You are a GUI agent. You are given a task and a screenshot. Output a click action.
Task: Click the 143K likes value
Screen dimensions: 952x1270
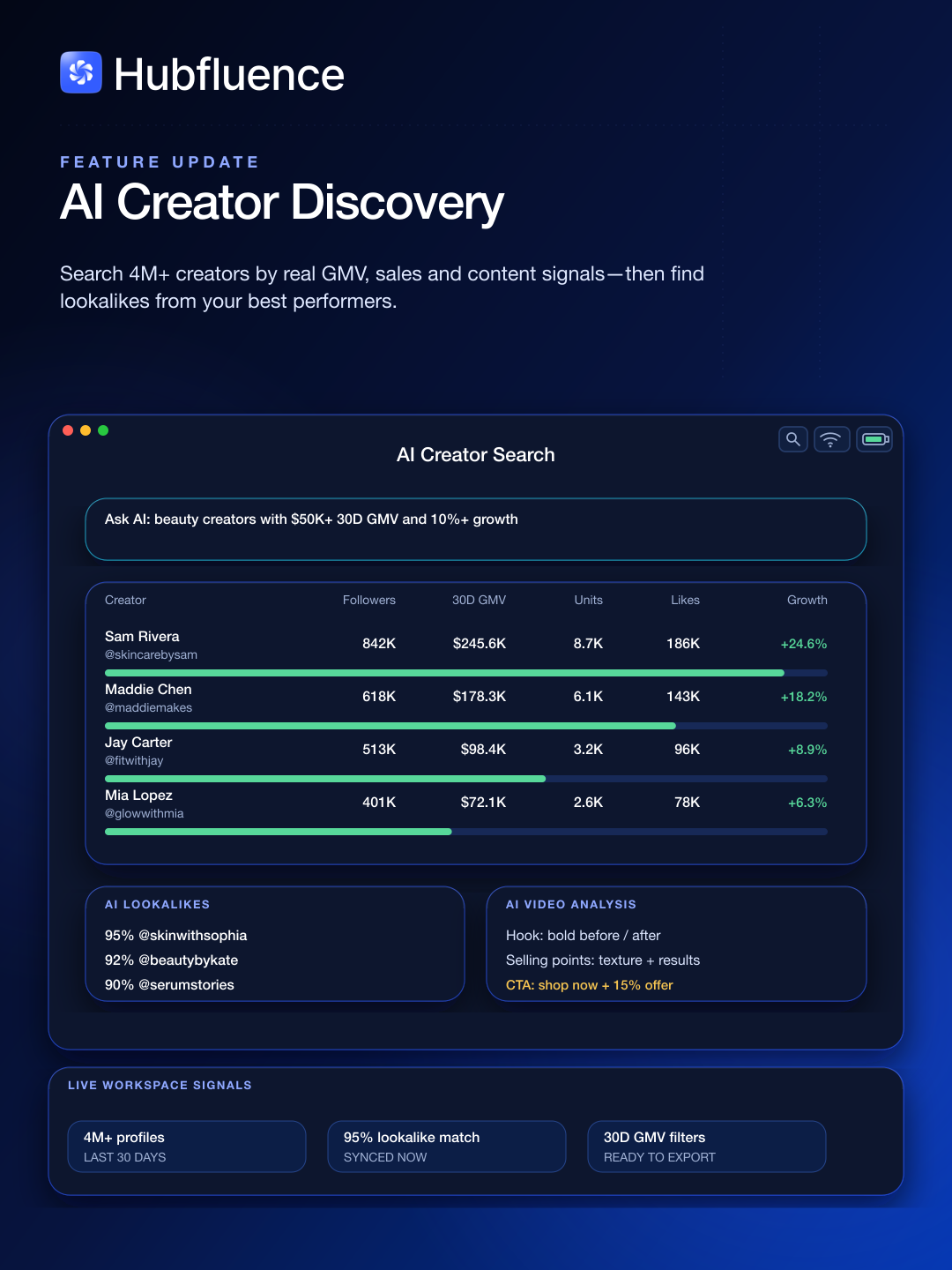(x=683, y=697)
